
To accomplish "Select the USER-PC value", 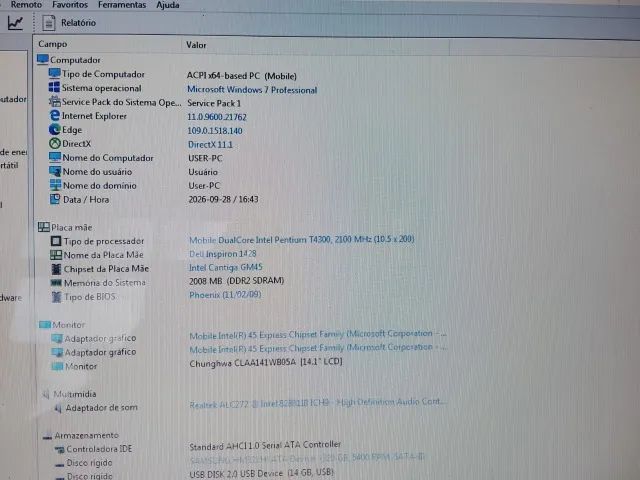I will click(x=205, y=158).
